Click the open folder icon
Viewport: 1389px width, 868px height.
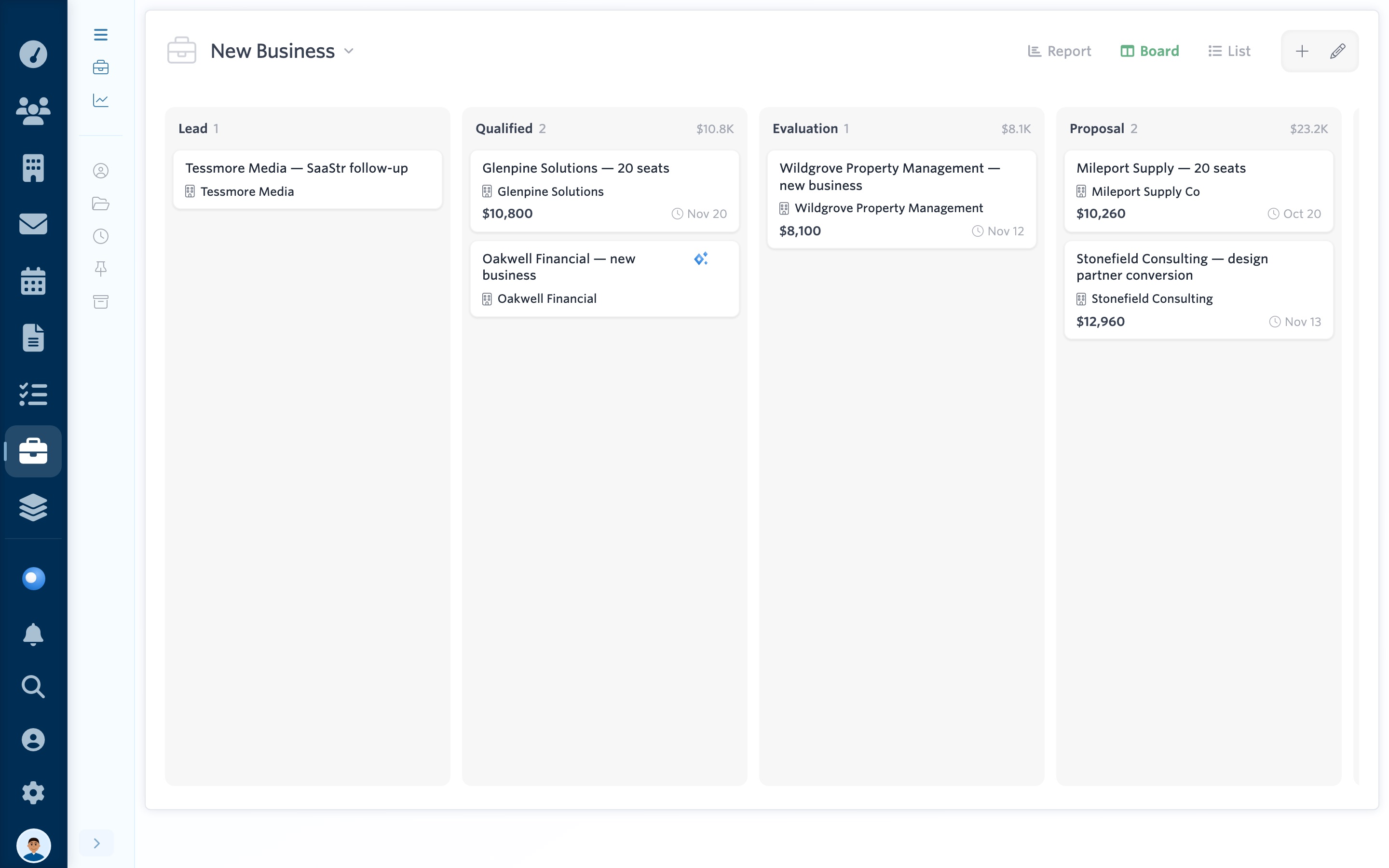point(100,203)
